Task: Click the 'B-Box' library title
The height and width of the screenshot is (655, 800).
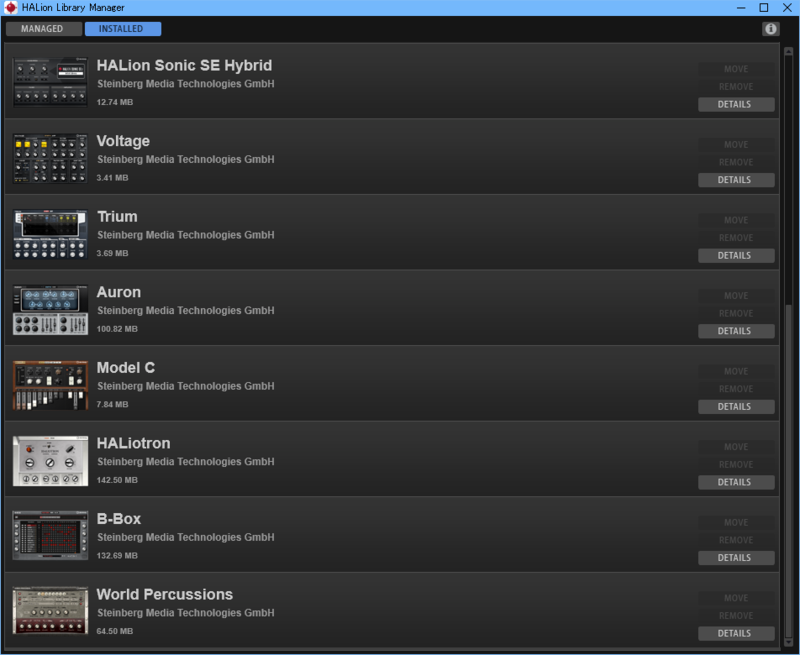Action: pos(118,519)
